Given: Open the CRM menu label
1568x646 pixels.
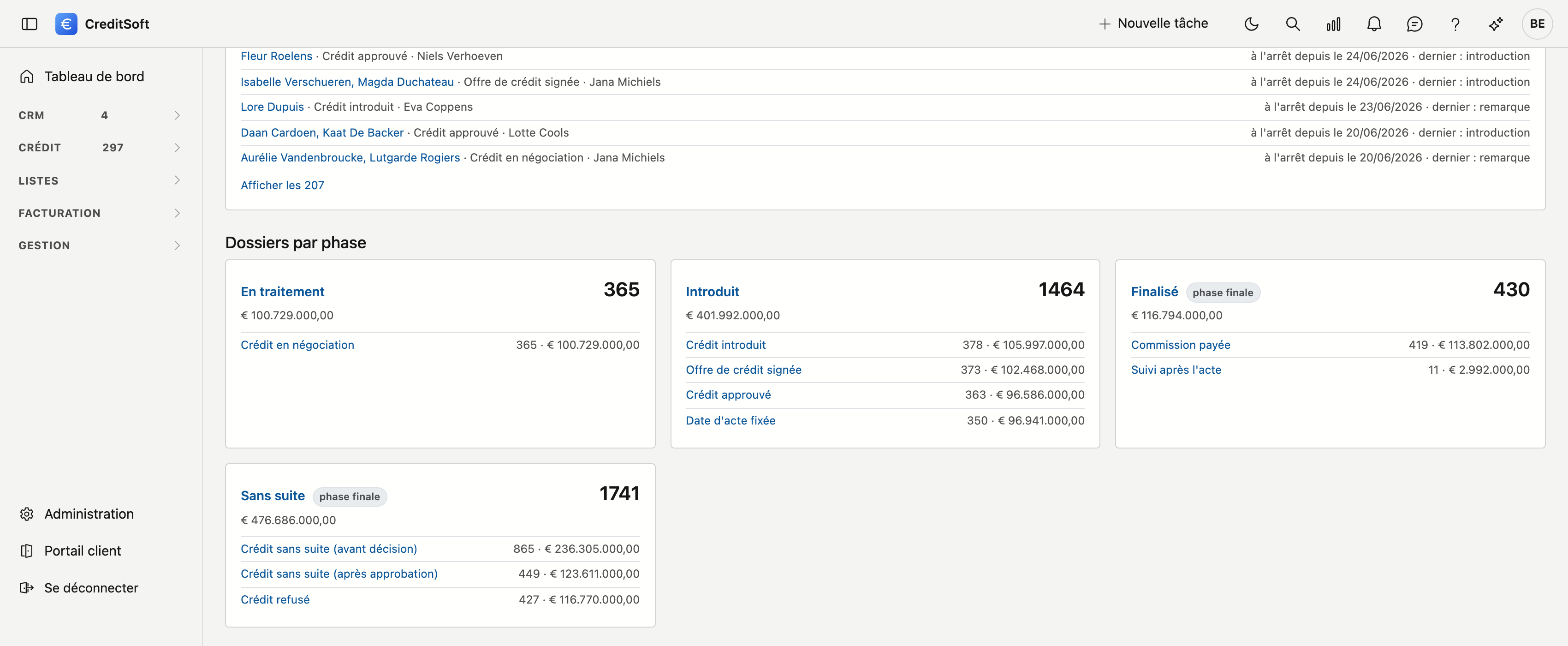Looking at the screenshot, I should [x=31, y=115].
